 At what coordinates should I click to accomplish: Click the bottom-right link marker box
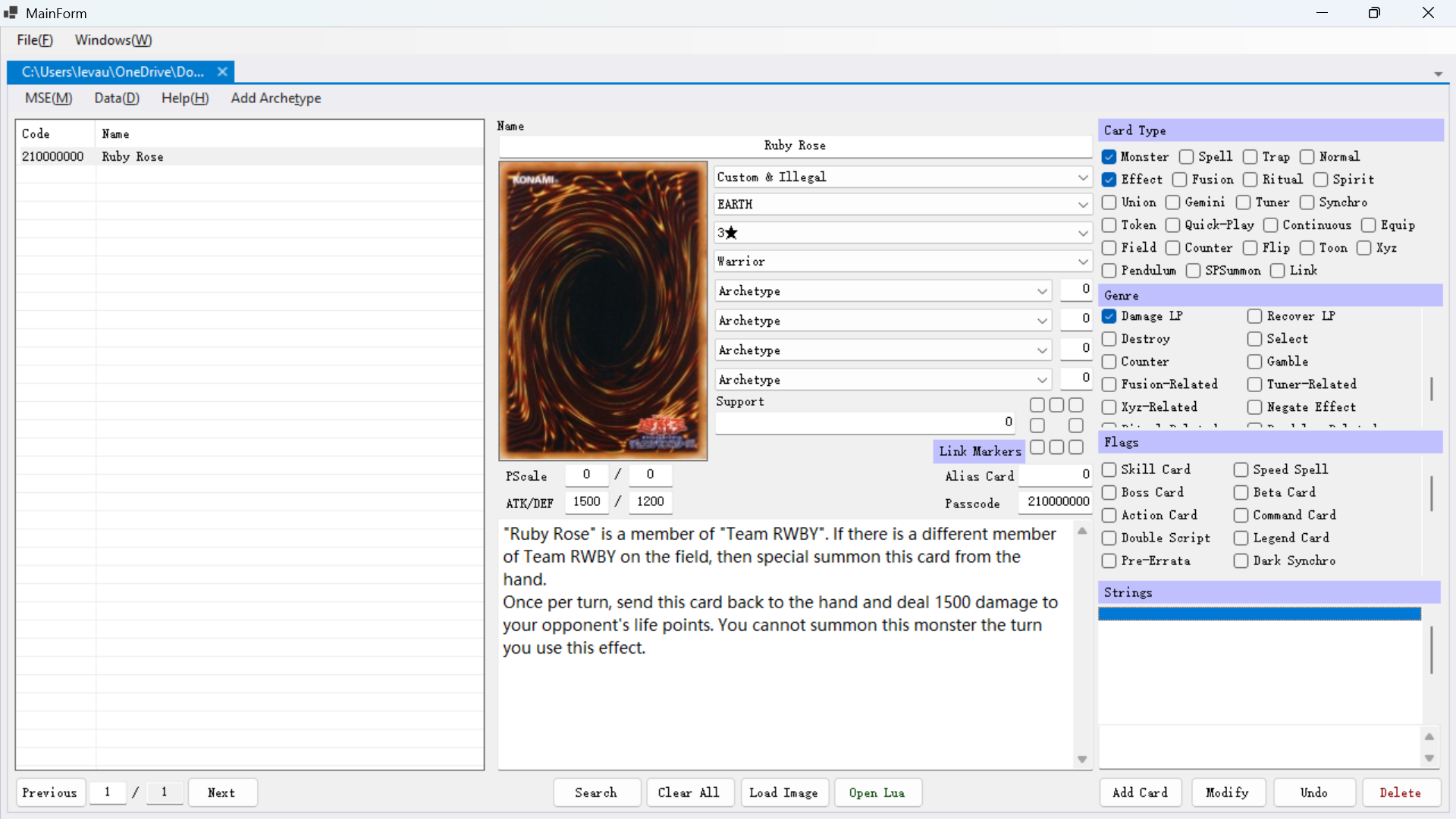[1076, 447]
